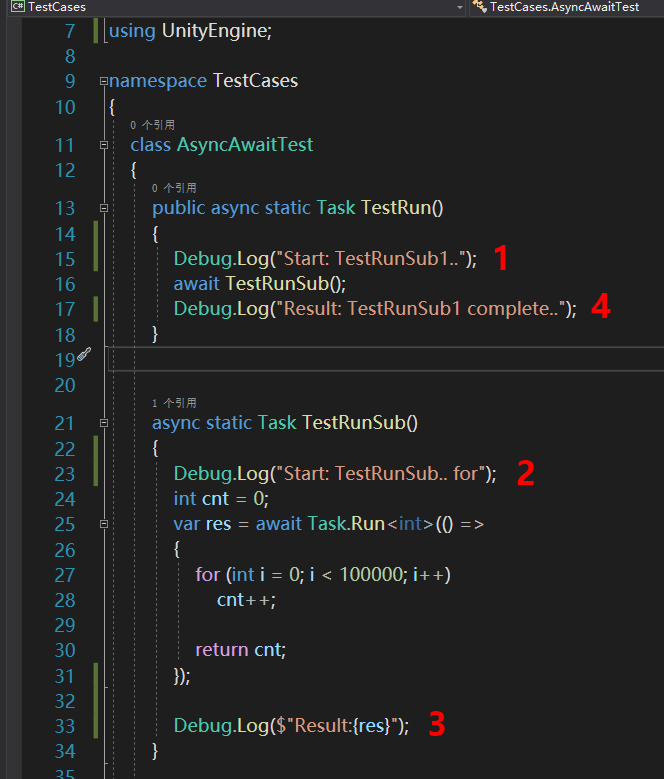Click the AsyncAwaitTest class name

[245, 145]
